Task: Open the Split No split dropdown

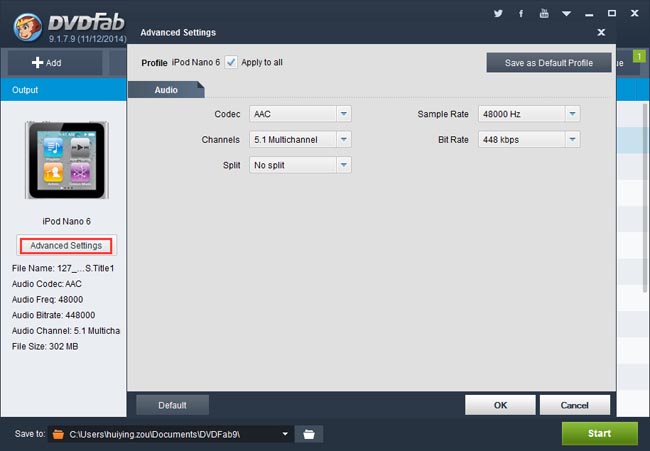Action: pyautogui.click(x=300, y=165)
